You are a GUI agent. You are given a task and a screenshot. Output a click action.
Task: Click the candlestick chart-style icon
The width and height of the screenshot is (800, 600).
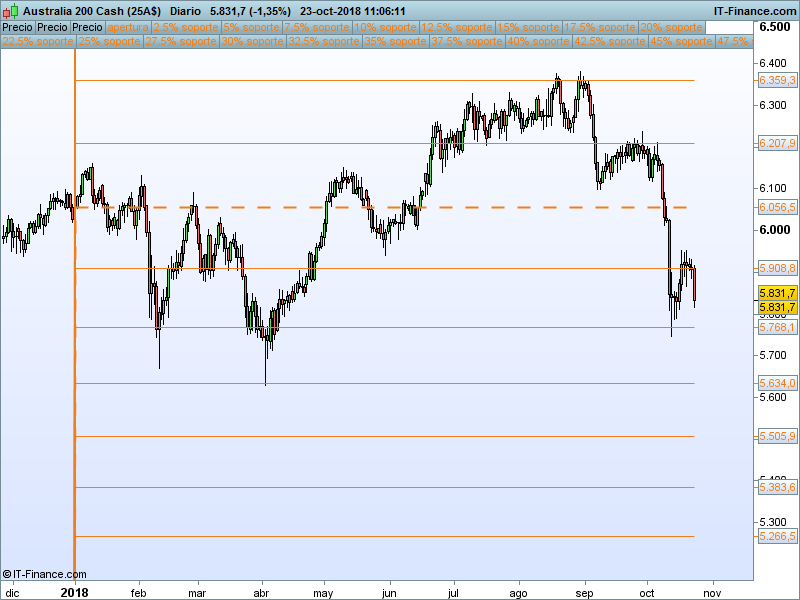pyautogui.click(x=10, y=11)
